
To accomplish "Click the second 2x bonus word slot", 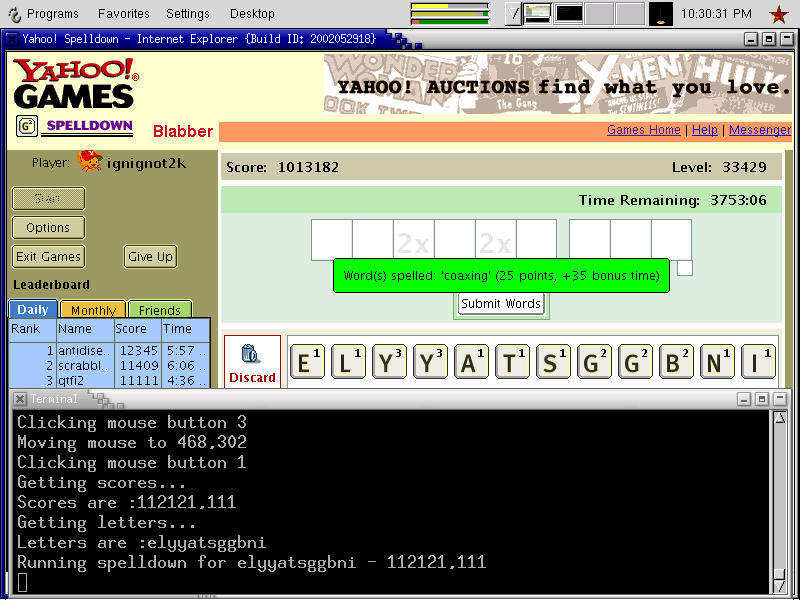I will coord(495,240).
